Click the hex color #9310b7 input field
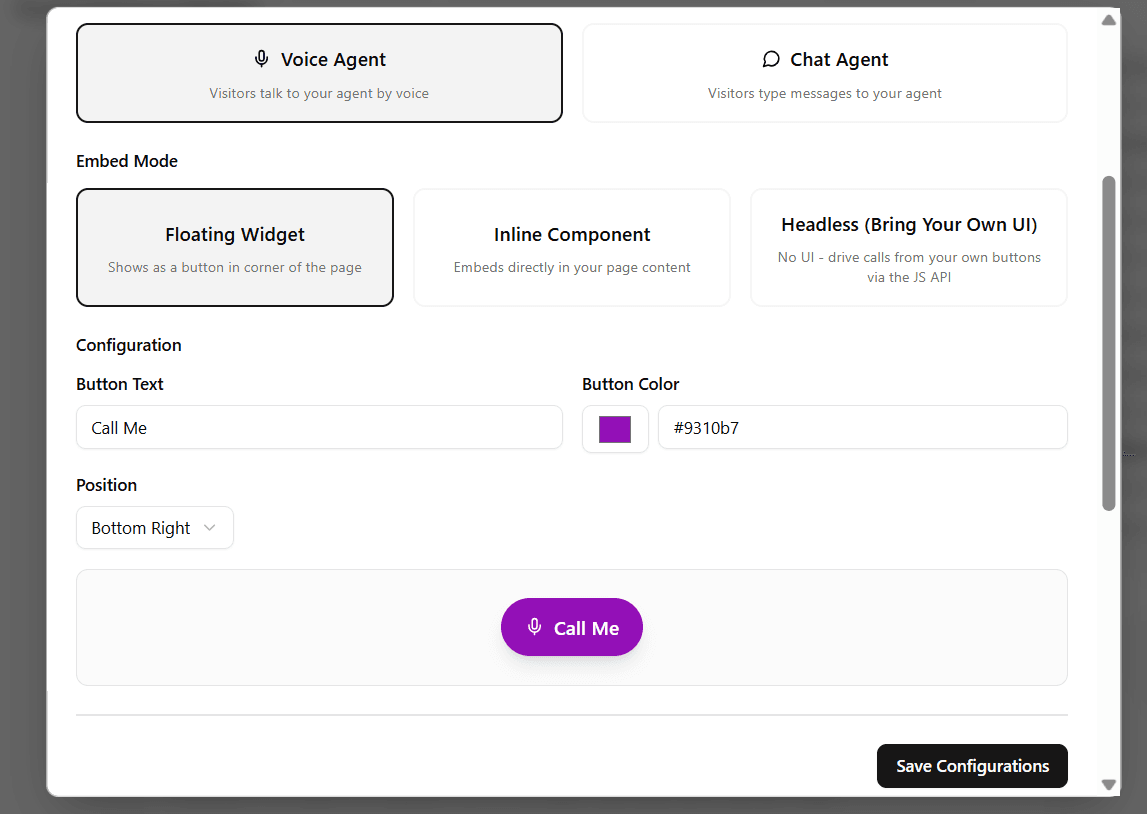Screen dimensions: 1147x814 click(862, 427)
